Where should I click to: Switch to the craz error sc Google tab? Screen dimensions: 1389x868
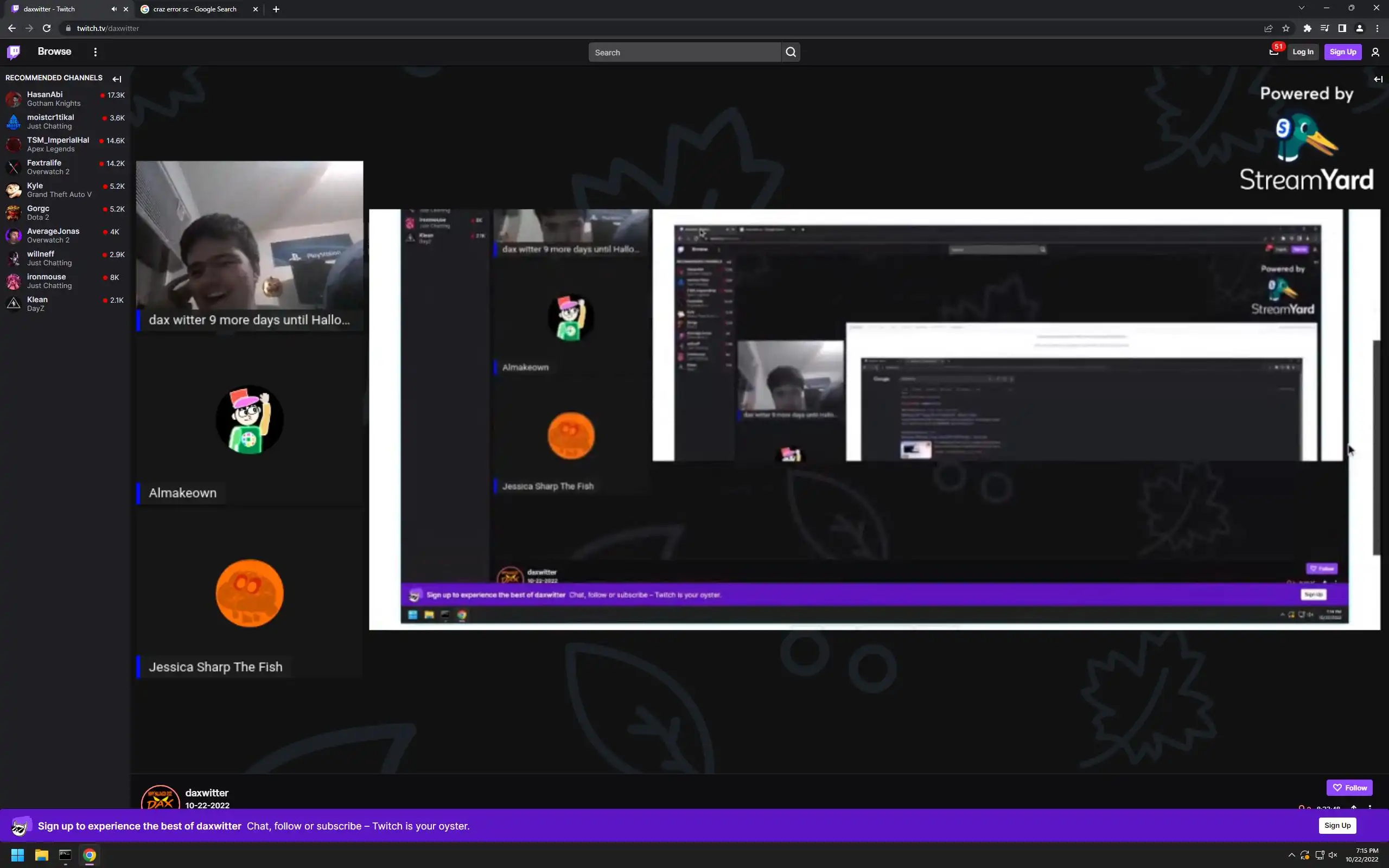pyautogui.click(x=195, y=9)
